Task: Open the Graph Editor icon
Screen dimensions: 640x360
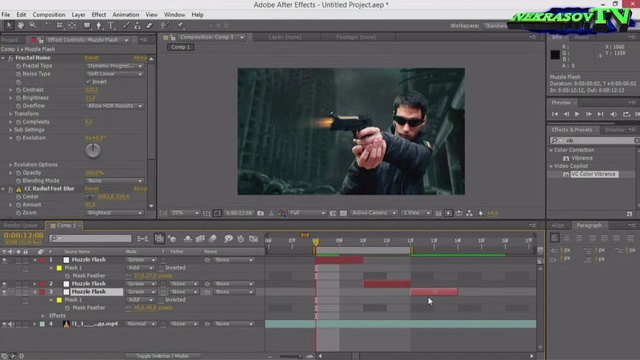Action: 253,239
